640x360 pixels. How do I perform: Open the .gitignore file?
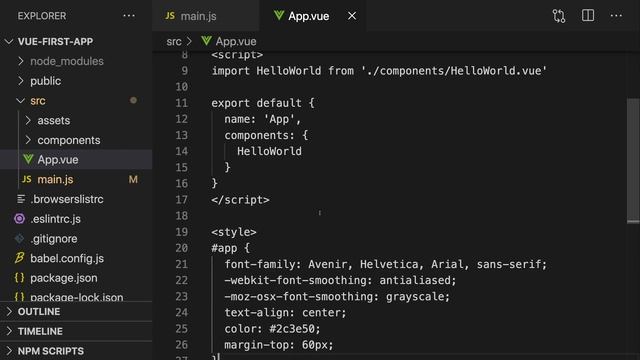click(x=76, y=239)
